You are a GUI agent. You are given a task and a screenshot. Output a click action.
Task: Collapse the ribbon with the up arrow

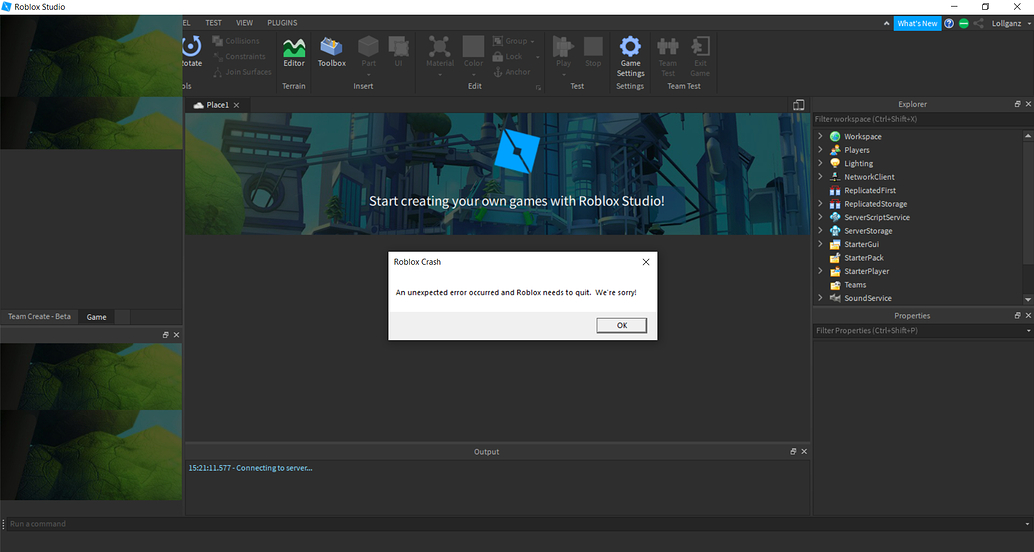[x=887, y=24]
